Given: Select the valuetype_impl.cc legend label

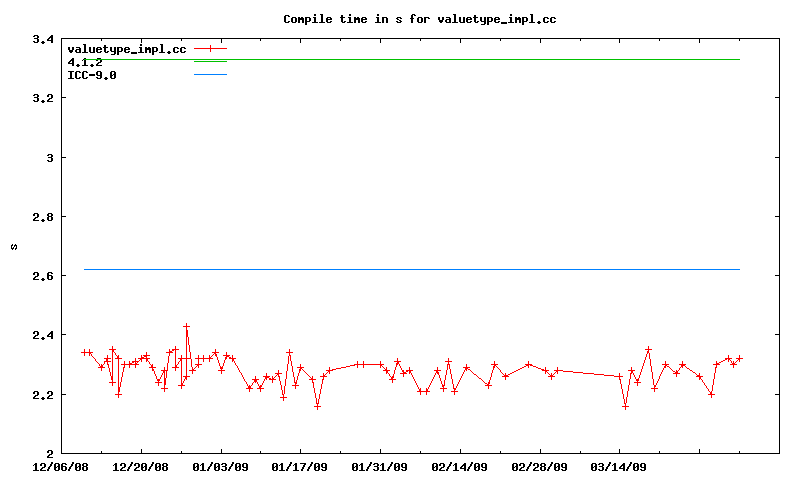Looking at the screenshot, I should click(126, 48).
